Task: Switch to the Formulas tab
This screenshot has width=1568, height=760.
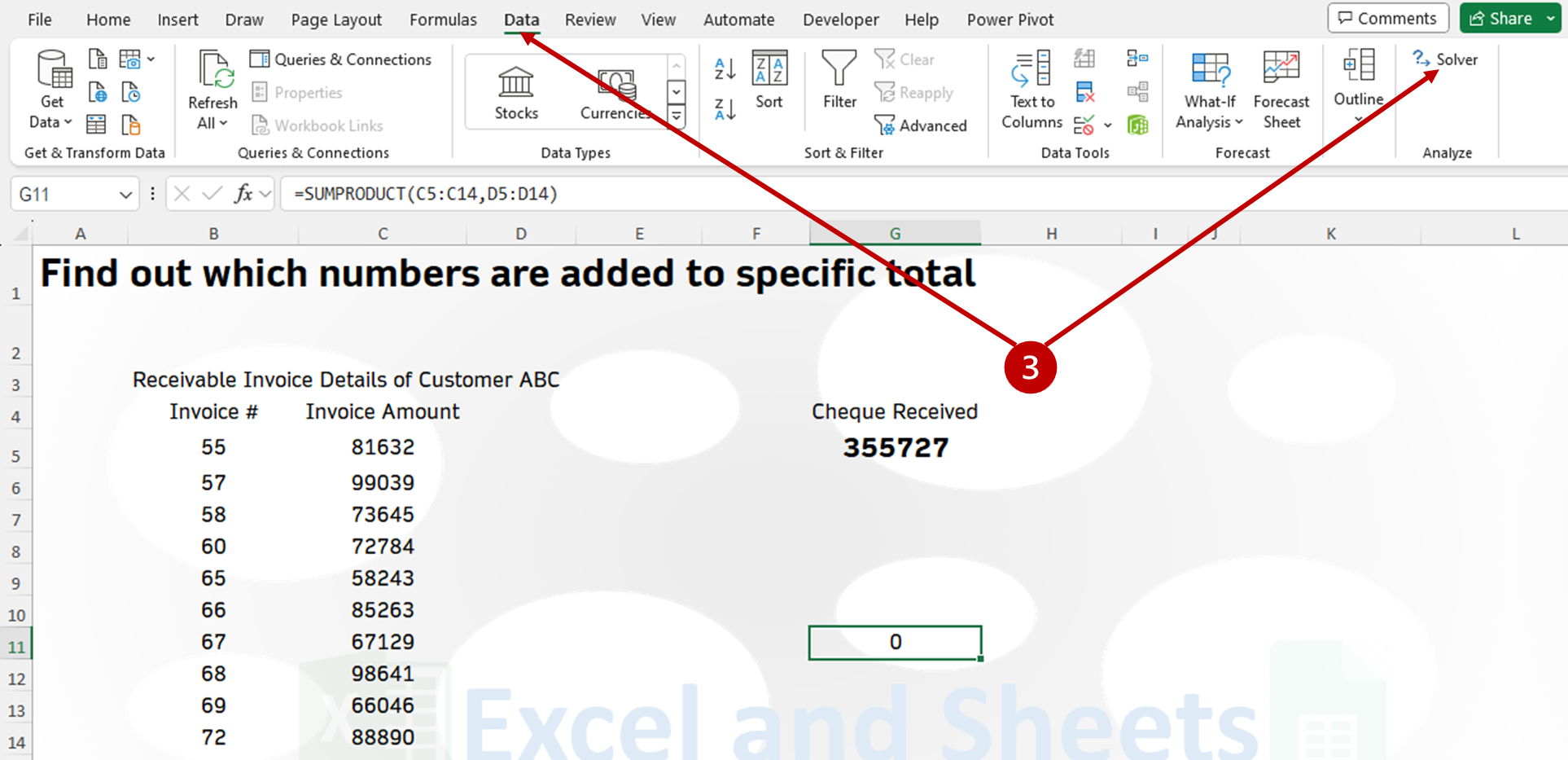Action: pos(443,20)
